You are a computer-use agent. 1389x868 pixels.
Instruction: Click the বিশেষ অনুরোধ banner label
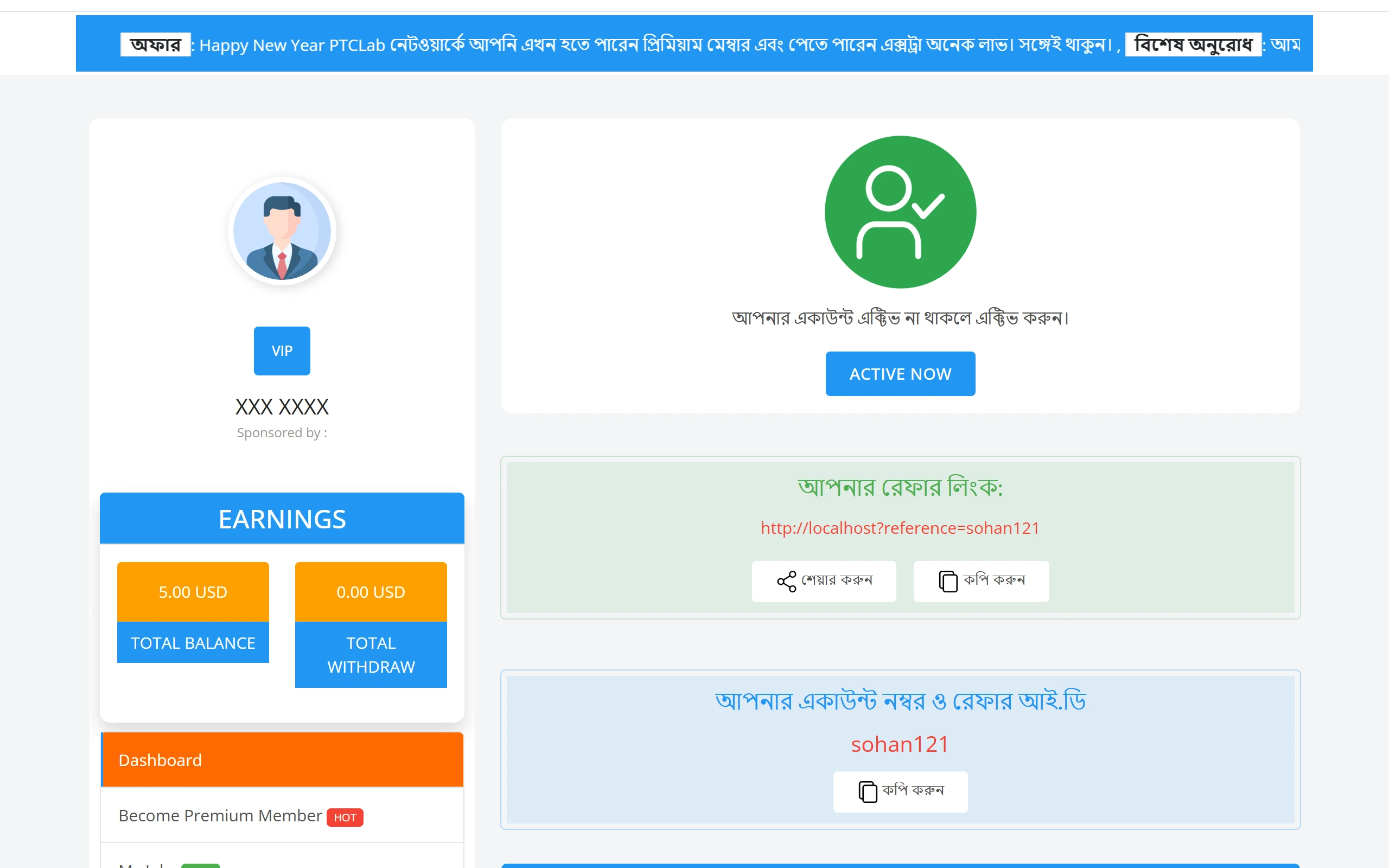click(1193, 45)
